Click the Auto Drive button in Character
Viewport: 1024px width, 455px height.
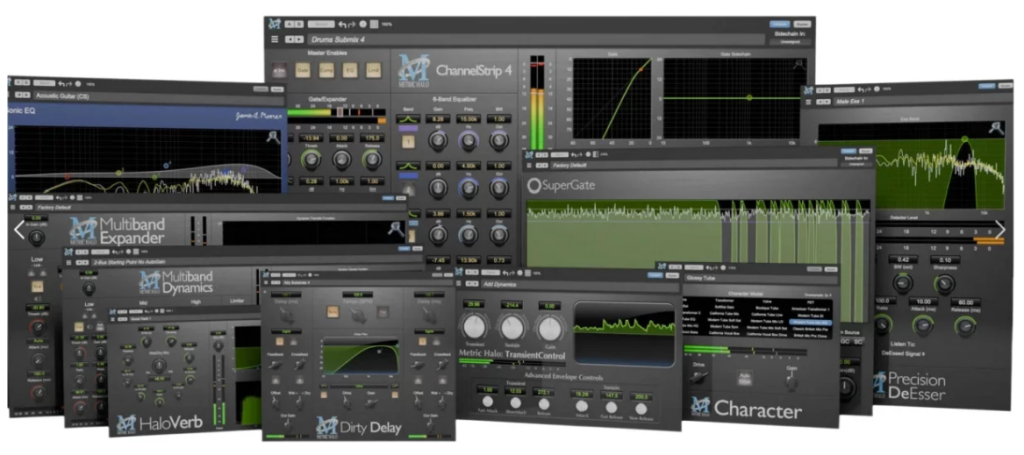pos(744,377)
